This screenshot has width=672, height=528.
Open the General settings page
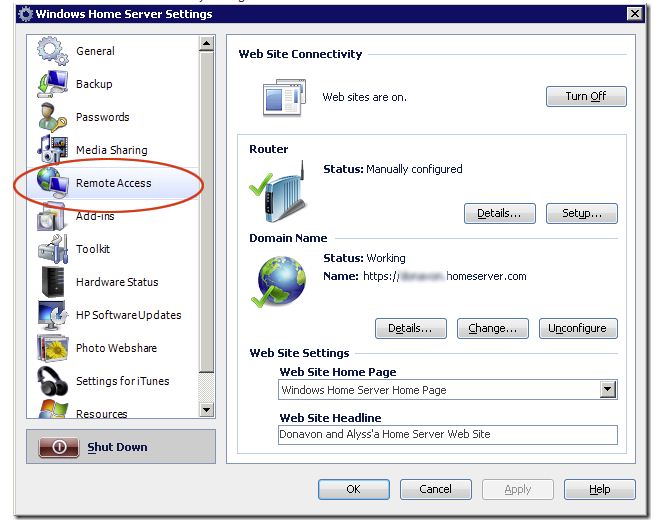pyautogui.click(x=95, y=51)
